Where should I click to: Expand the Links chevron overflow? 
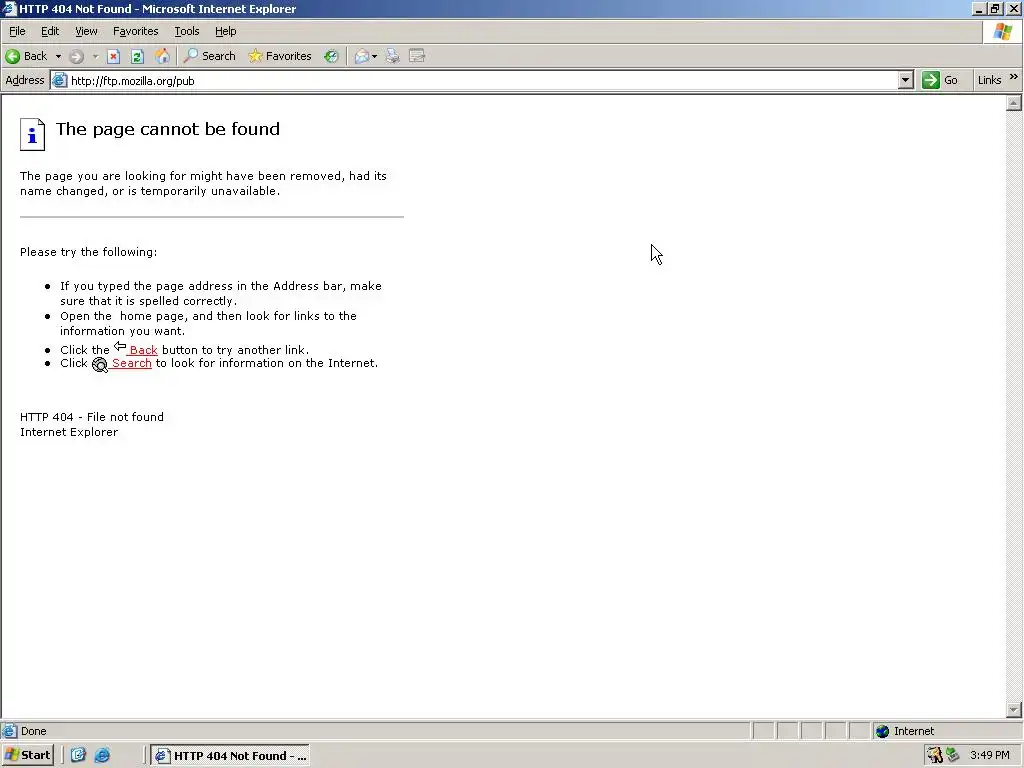(1014, 77)
